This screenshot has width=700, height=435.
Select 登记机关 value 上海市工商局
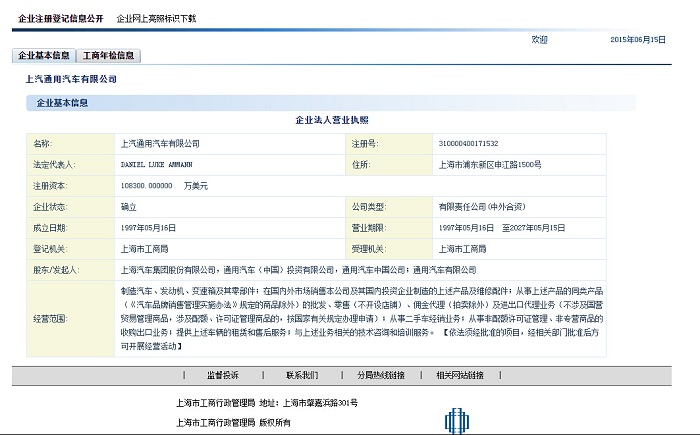(x=144, y=249)
